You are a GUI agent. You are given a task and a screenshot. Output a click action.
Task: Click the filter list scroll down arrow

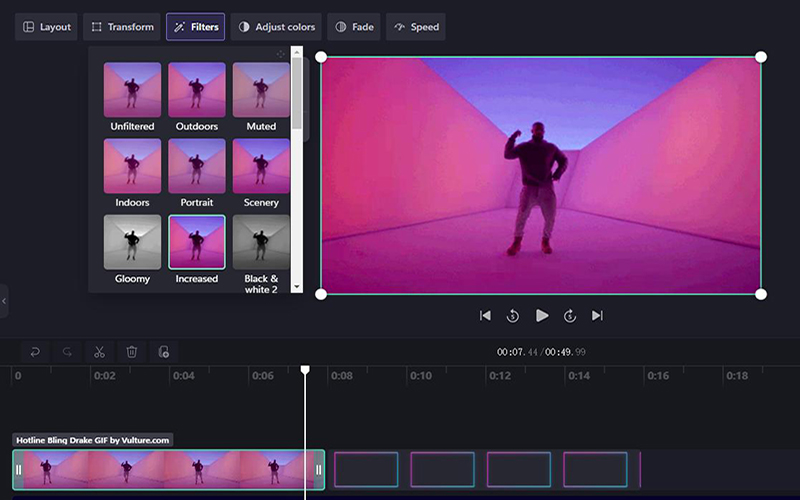pos(297,287)
